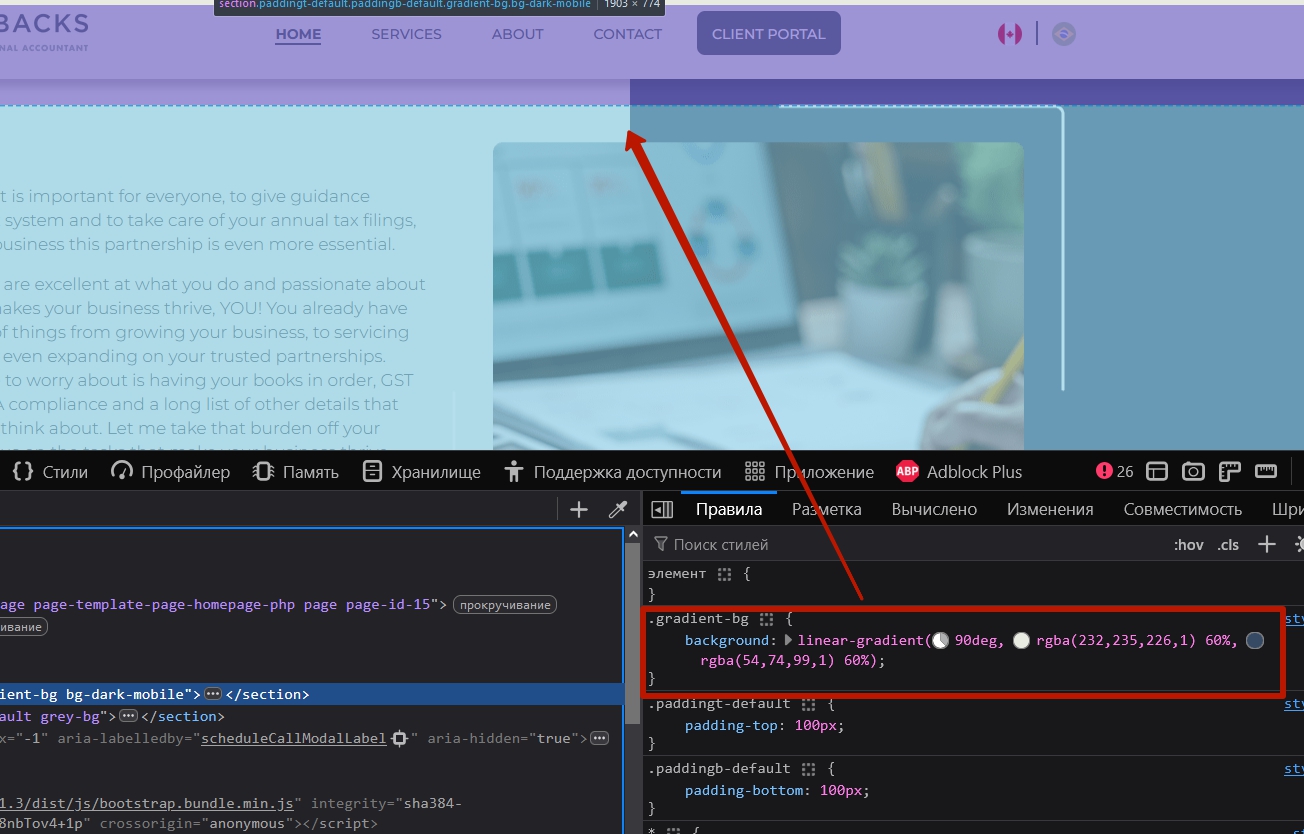Click the CLIENT PORTAL button

pyautogui.click(x=768, y=34)
